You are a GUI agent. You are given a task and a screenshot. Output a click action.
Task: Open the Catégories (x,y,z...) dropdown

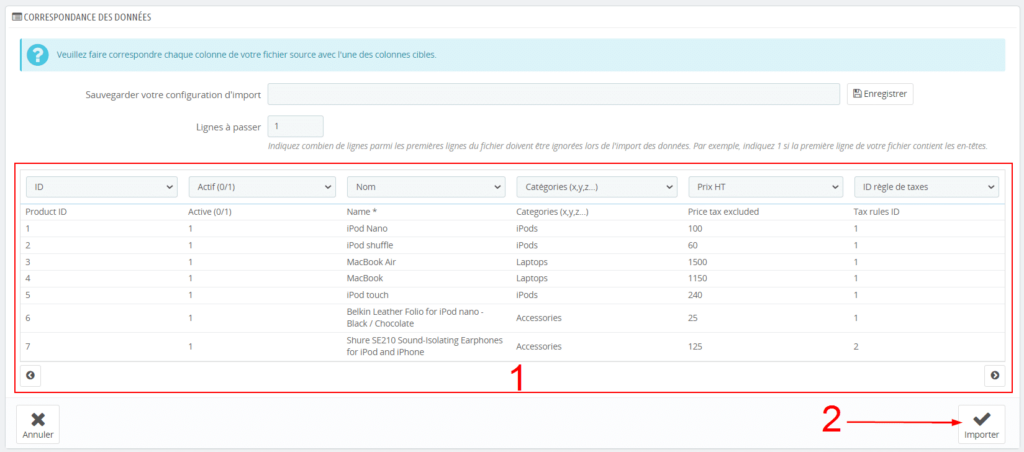[597, 187]
